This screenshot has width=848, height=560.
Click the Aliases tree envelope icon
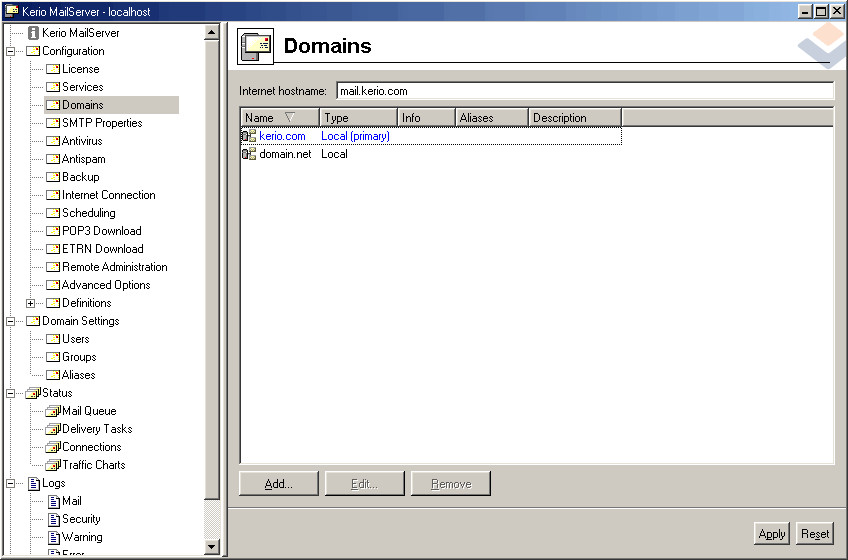[53, 375]
